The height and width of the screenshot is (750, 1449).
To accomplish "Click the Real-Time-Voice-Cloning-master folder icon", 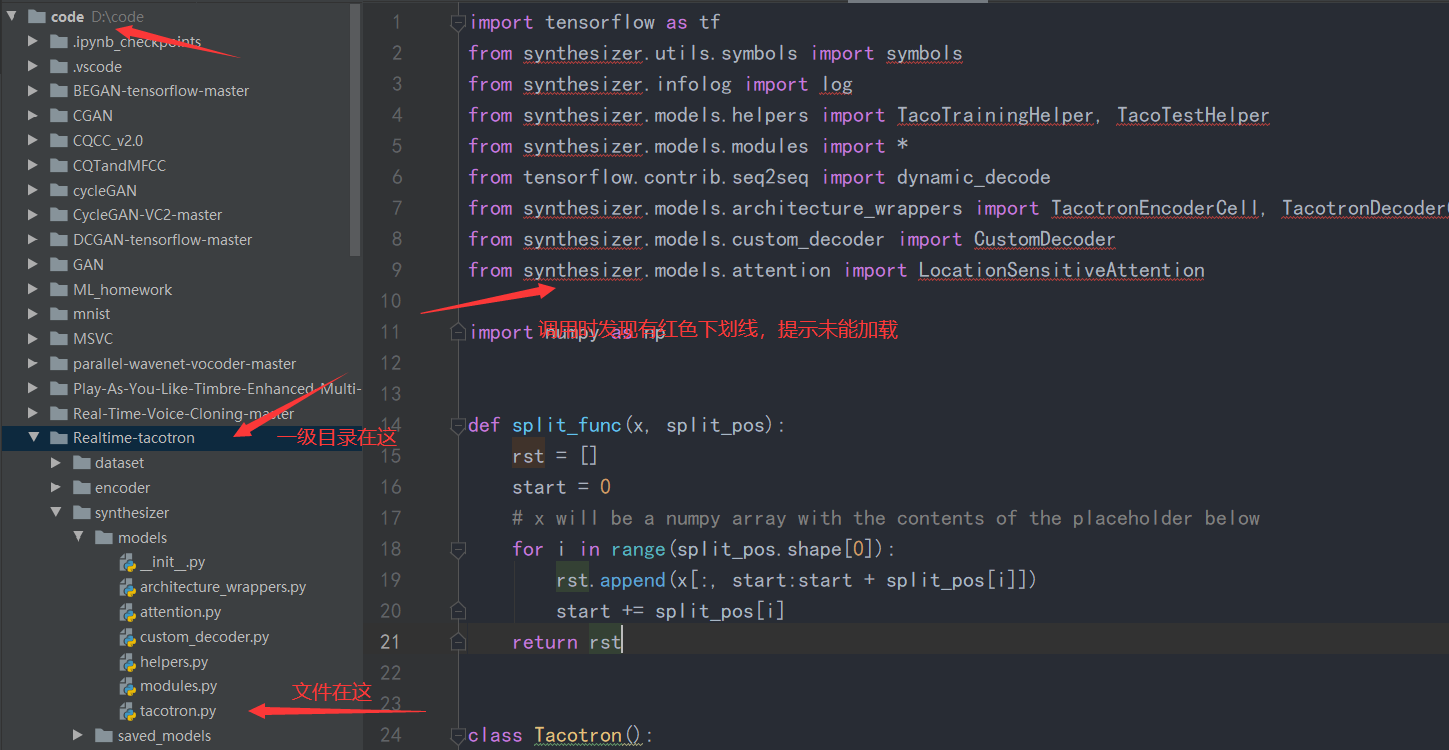I will pyautogui.click(x=59, y=413).
